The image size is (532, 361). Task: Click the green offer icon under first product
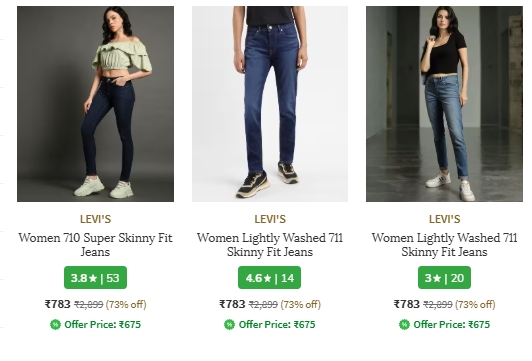click(x=55, y=325)
